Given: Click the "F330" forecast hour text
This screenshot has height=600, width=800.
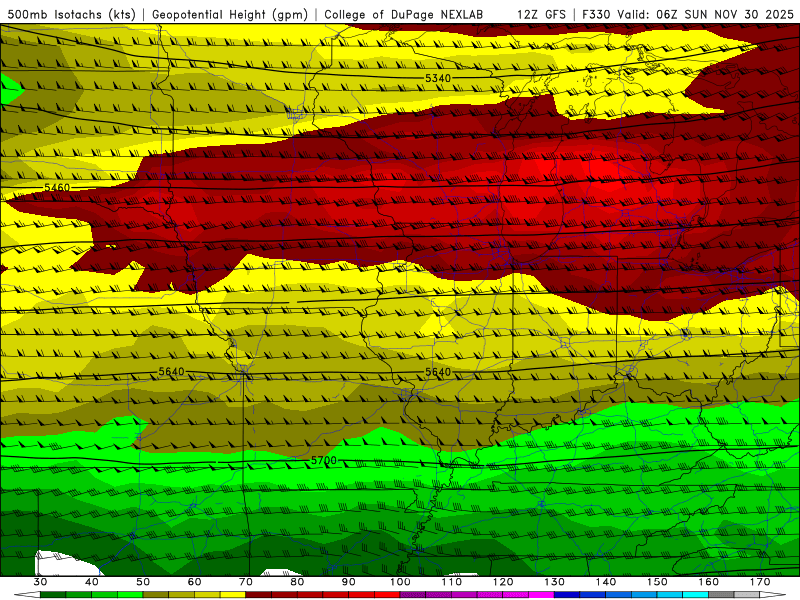Looking at the screenshot, I should 596,14.
